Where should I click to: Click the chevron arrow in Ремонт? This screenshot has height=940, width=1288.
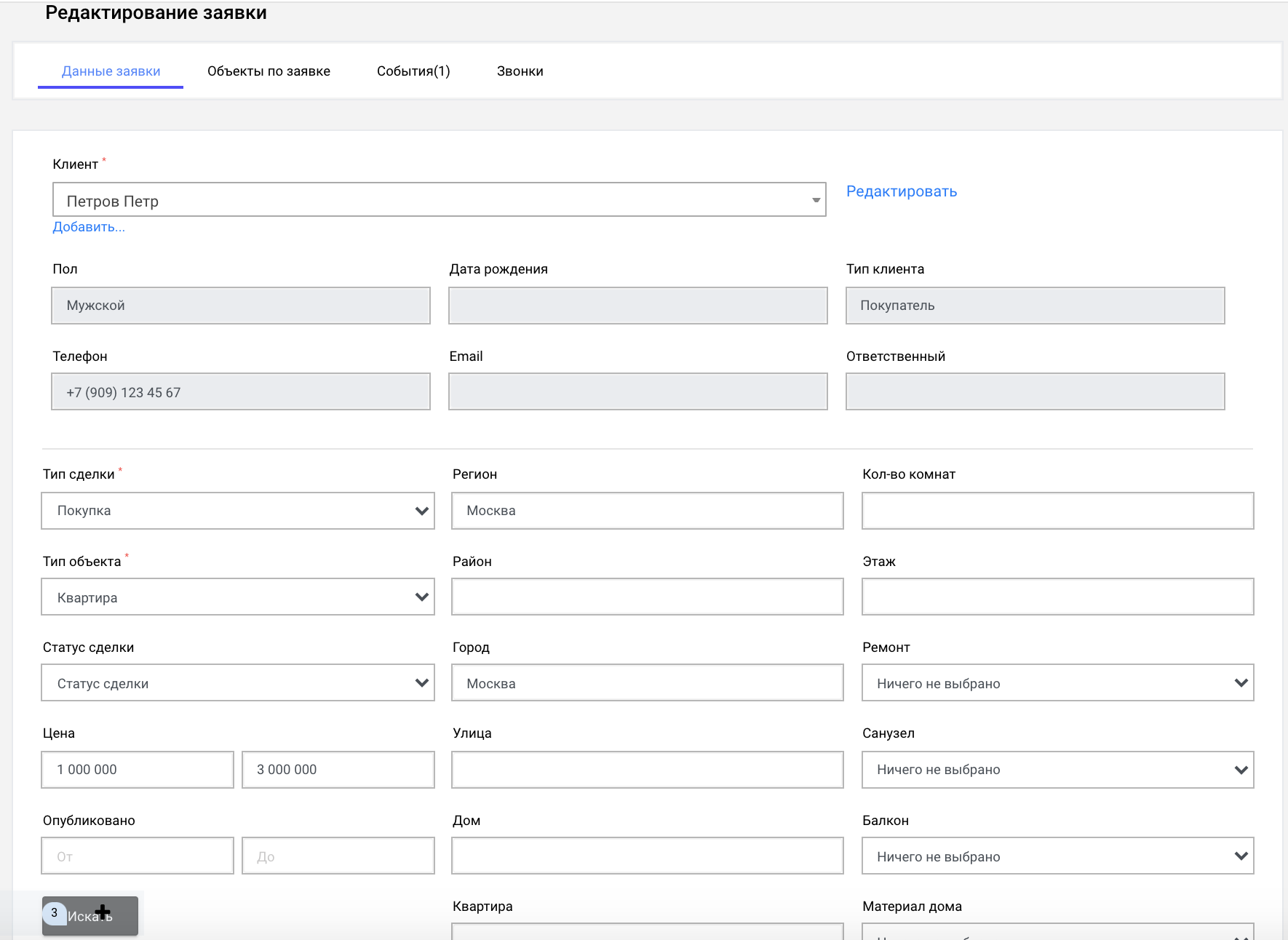click(x=1241, y=682)
